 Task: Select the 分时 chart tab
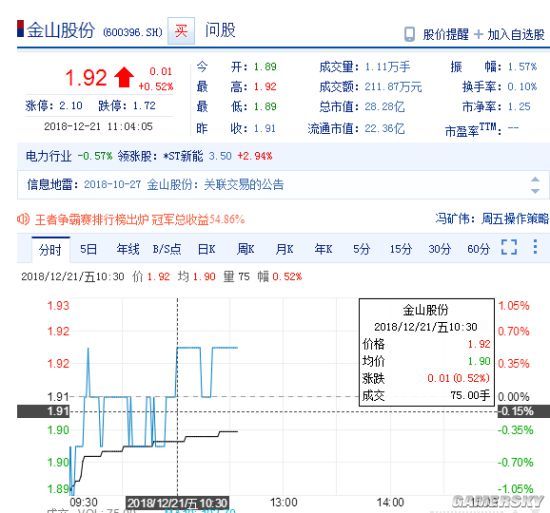click(x=50, y=250)
